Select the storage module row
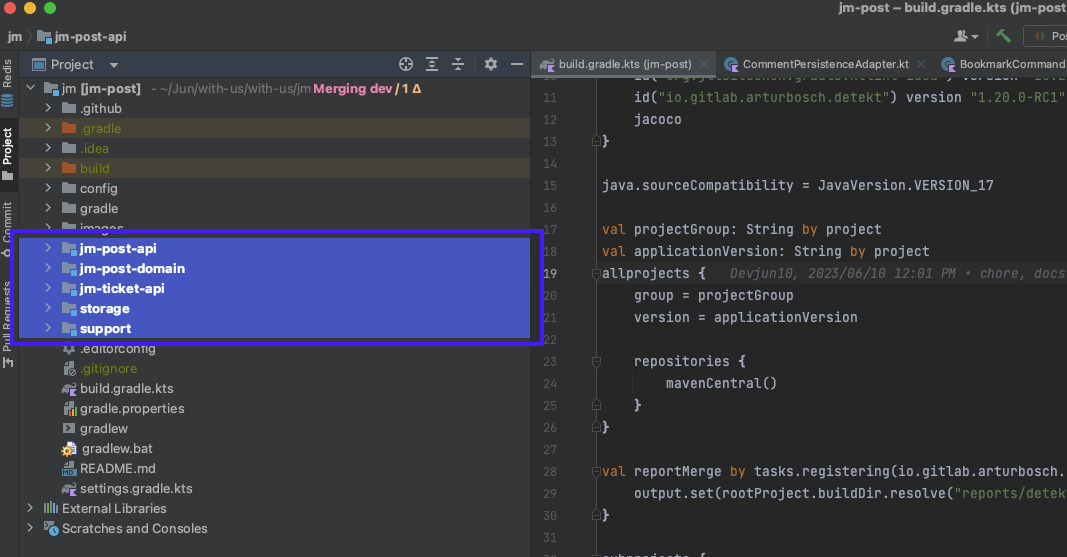 (x=274, y=308)
